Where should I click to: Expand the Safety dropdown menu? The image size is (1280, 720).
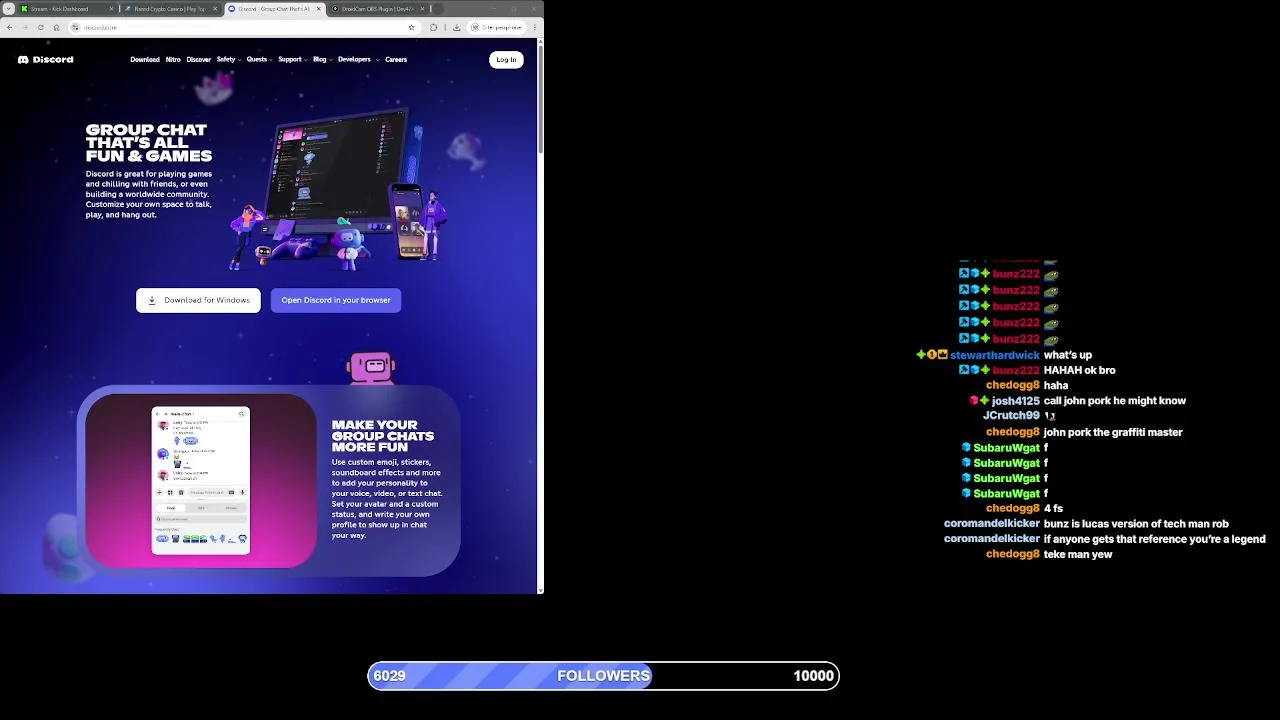[229, 59]
